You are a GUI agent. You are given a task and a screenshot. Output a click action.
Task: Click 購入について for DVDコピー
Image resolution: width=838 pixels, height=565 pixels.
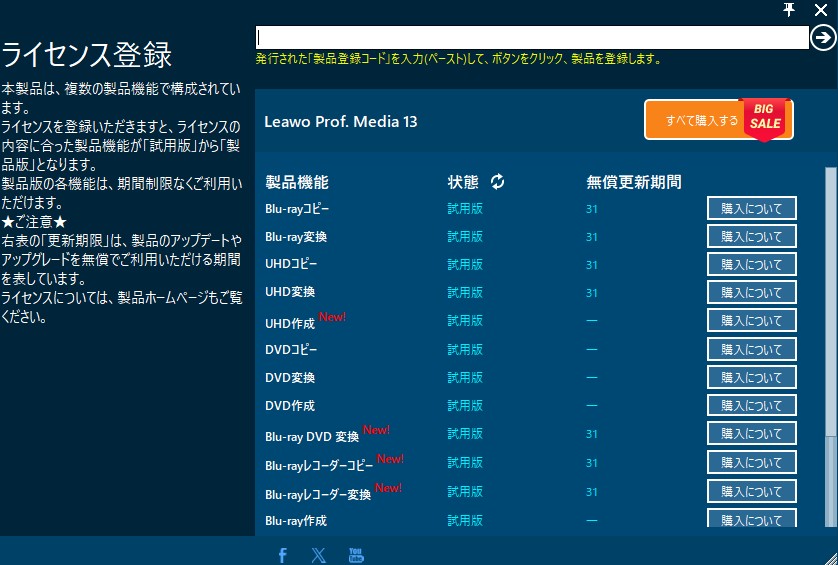click(751, 349)
